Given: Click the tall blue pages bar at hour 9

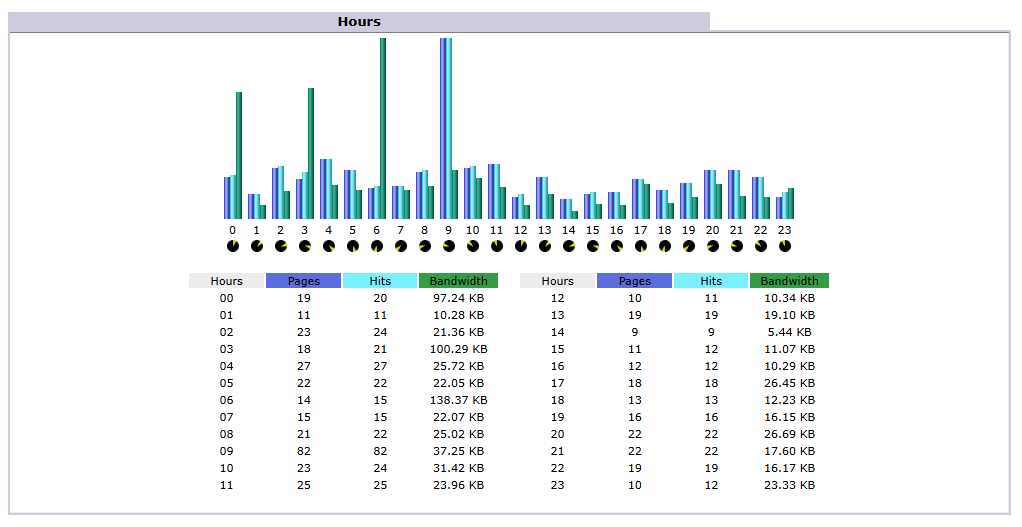Looking at the screenshot, I should pos(443,128).
